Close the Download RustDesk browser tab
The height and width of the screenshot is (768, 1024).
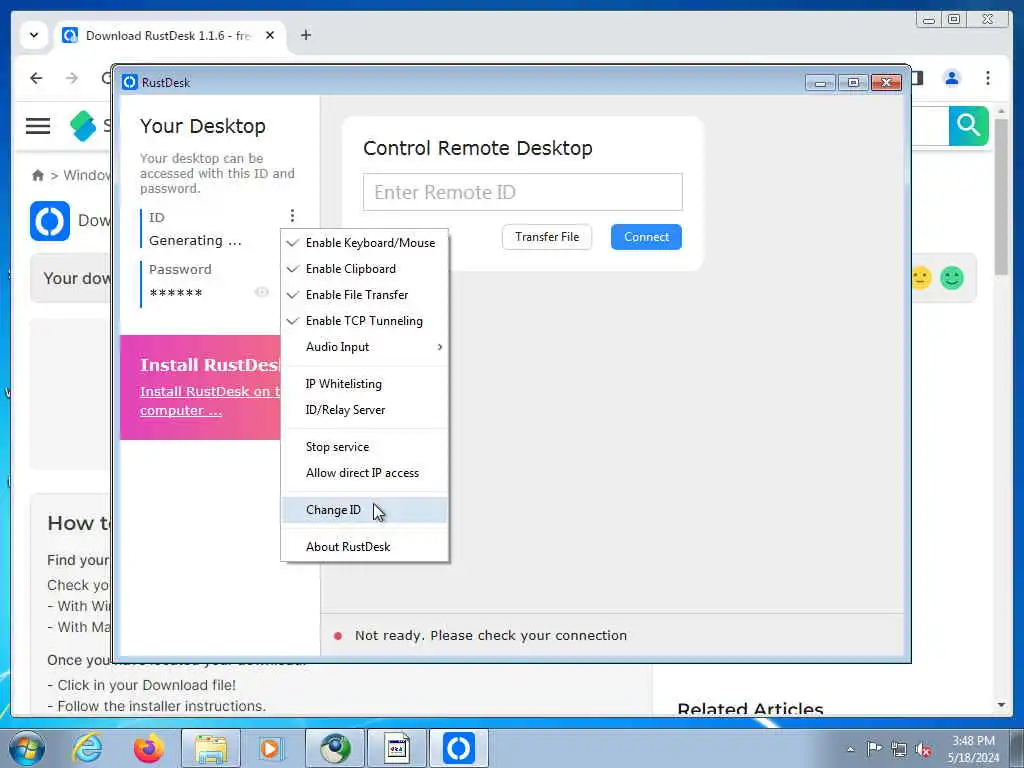click(270, 35)
